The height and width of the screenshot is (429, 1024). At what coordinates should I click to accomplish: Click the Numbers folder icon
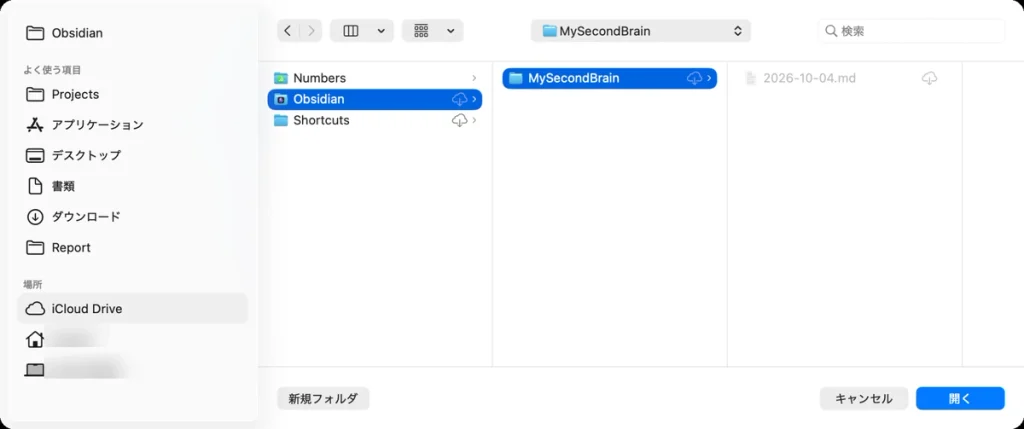(x=281, y=78)
